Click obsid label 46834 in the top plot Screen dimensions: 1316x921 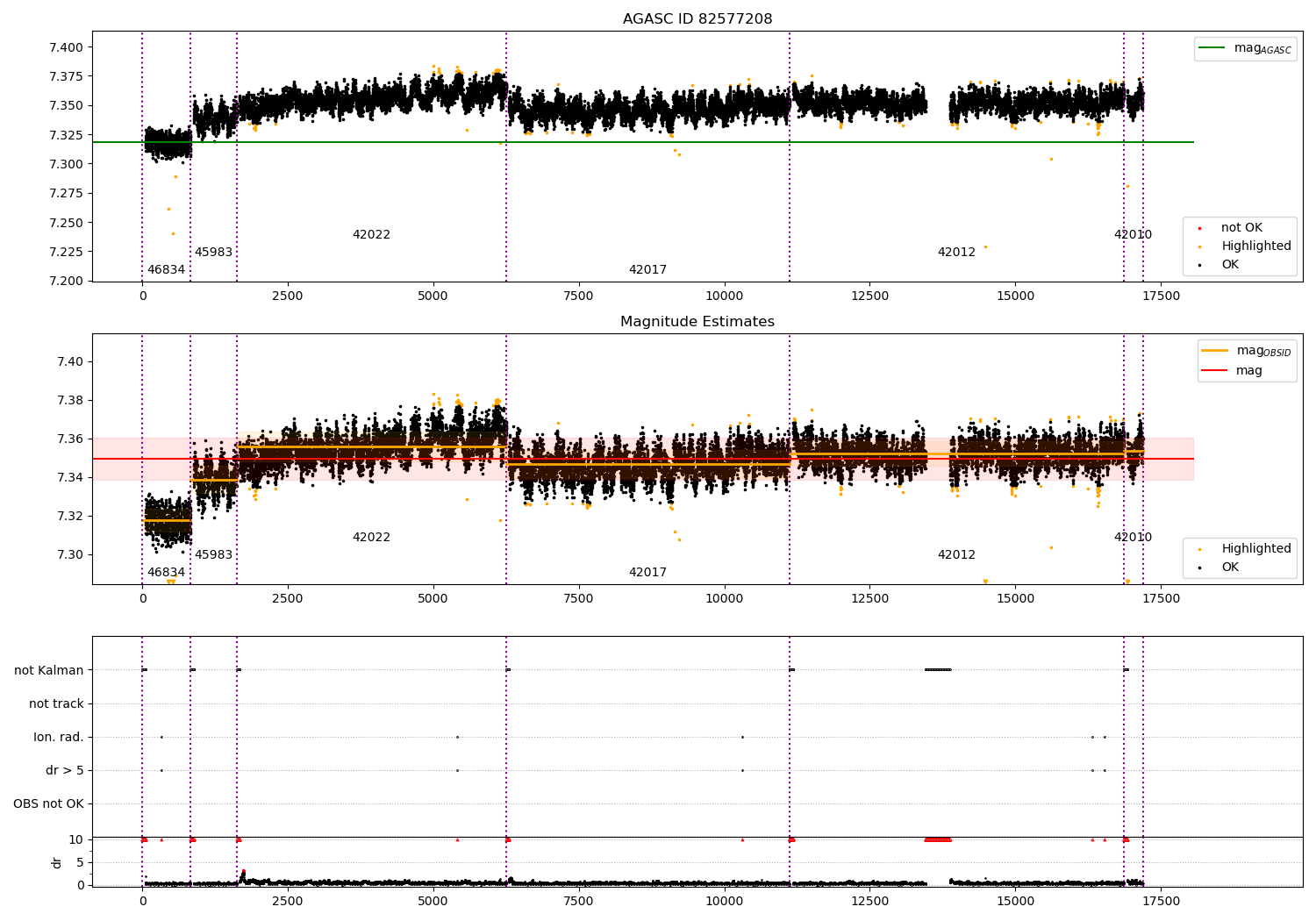[x=166, y=270]
